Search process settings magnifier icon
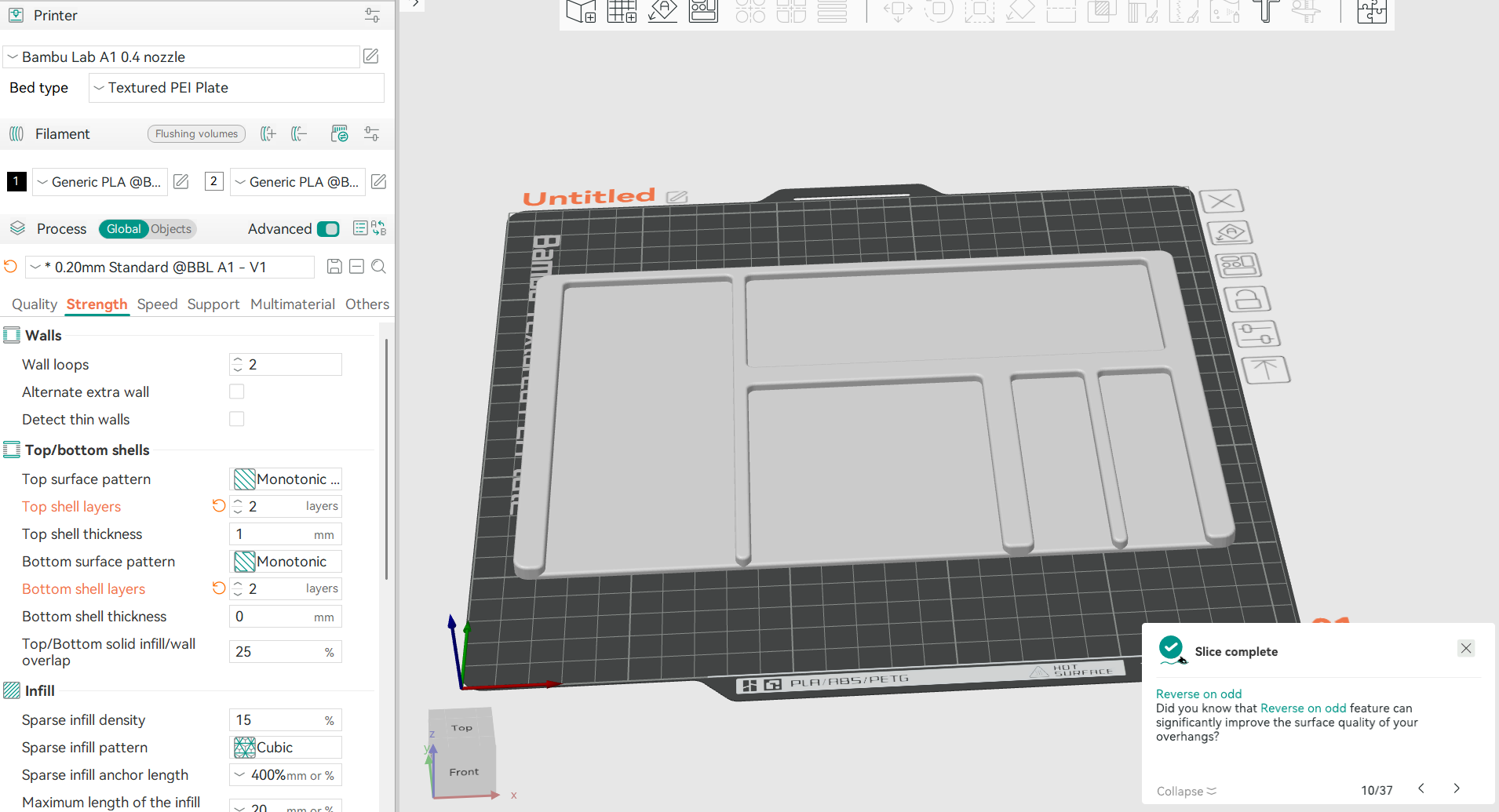1499x812 pixels. (x=378, y=267)
